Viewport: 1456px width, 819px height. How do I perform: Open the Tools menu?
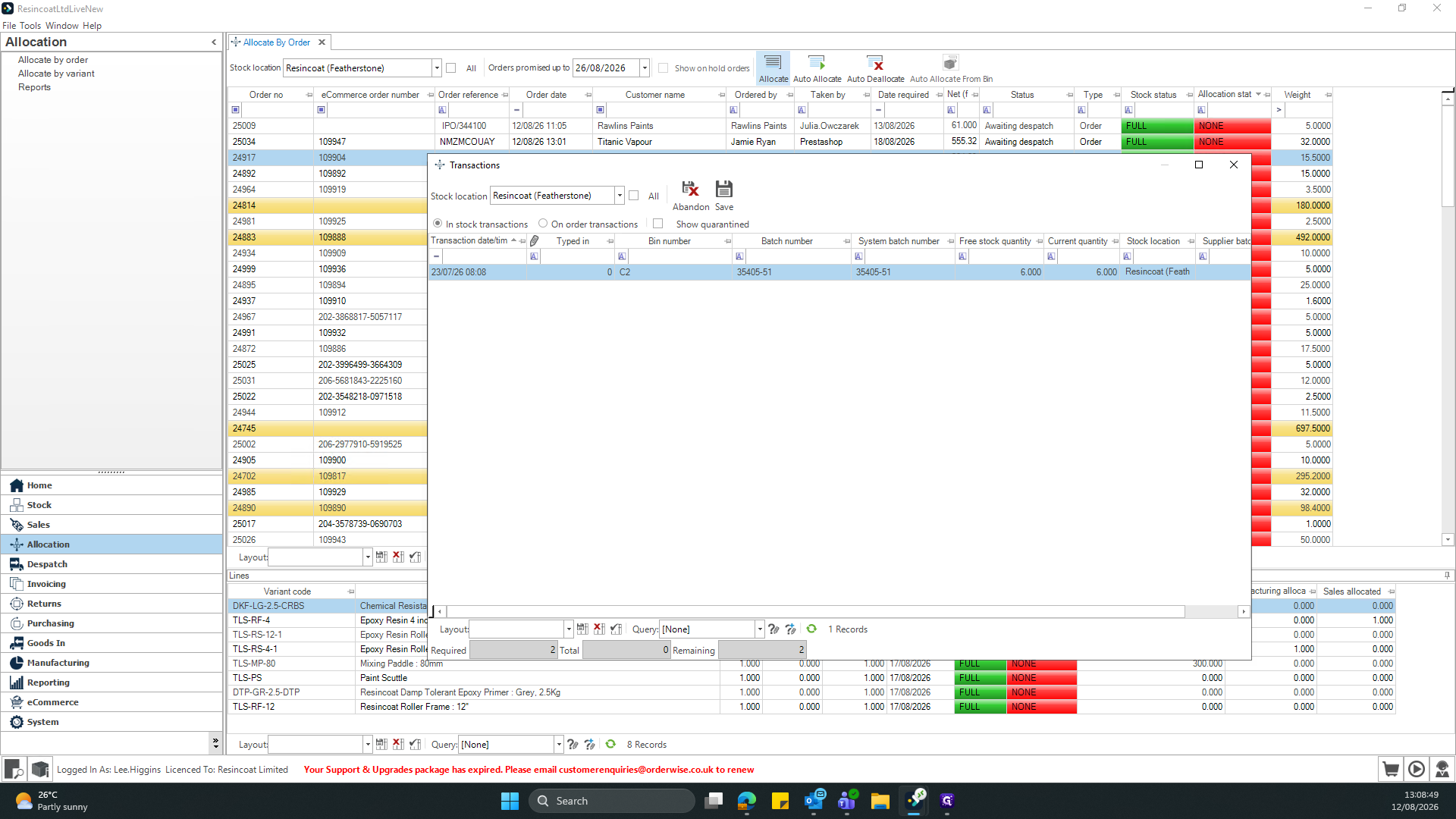pyautogui.click(x=30, y=25)
